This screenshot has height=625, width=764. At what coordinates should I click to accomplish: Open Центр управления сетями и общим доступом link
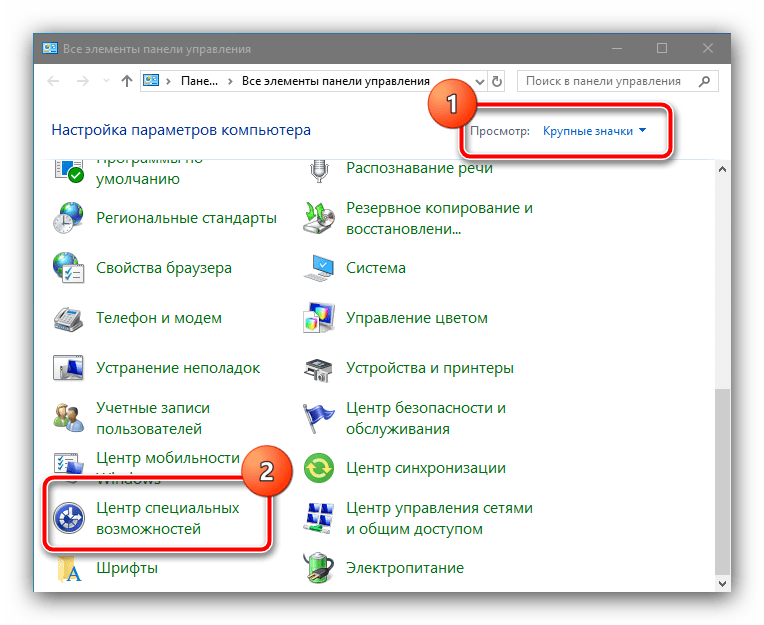(439, 518)
